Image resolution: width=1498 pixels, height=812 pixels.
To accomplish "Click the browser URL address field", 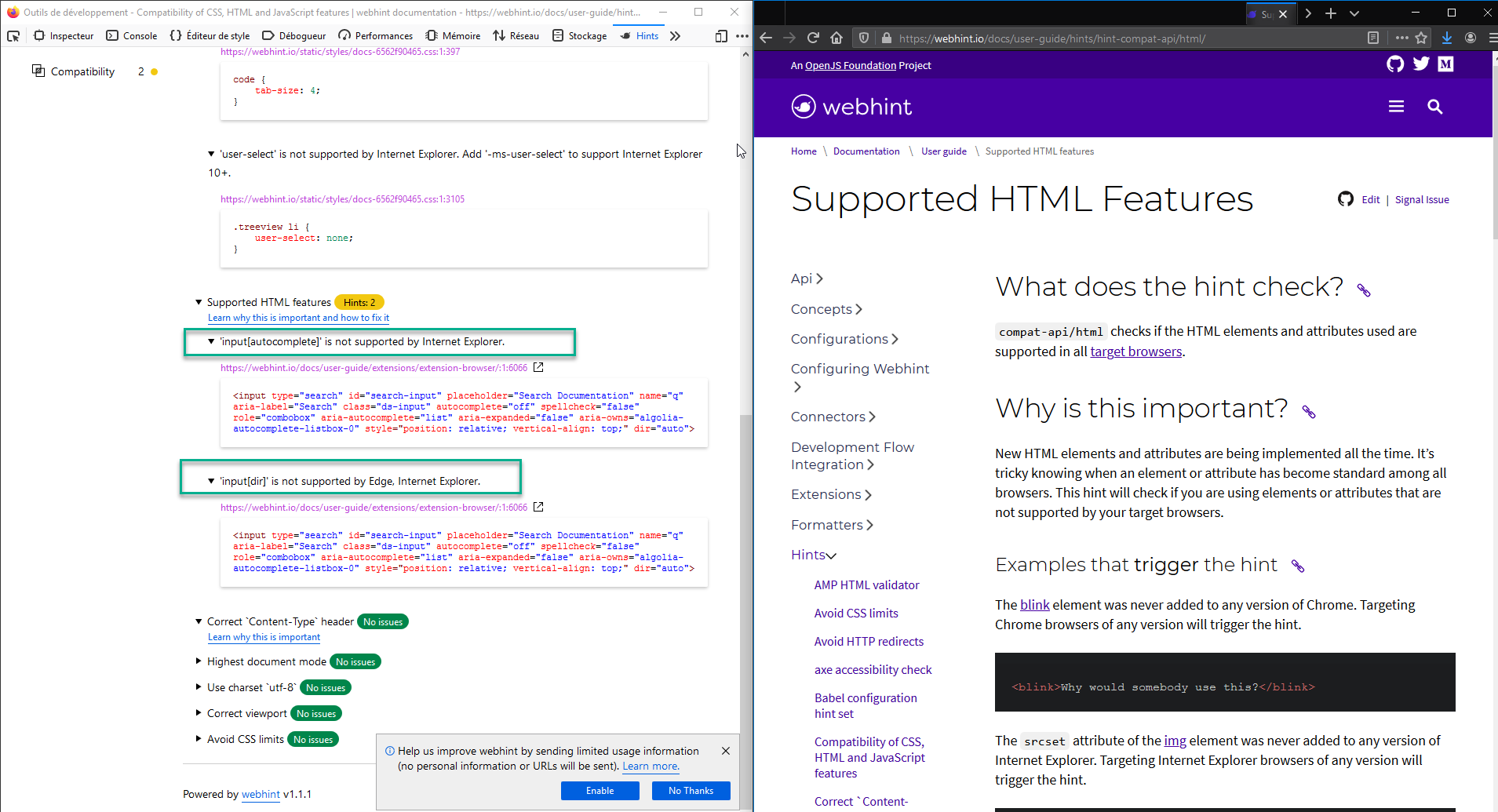I will [1122, 38].
